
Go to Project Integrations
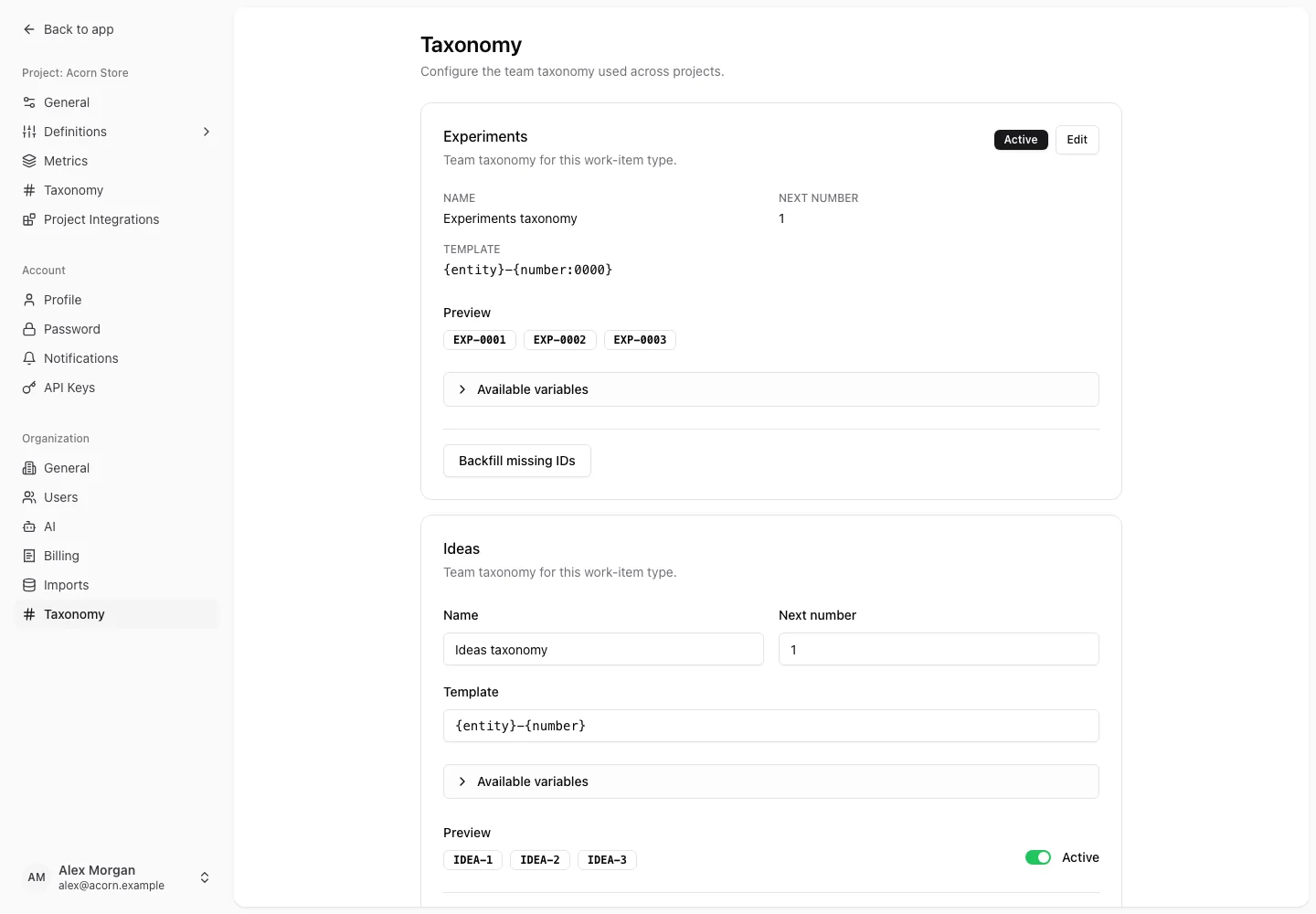click(117, 219)
